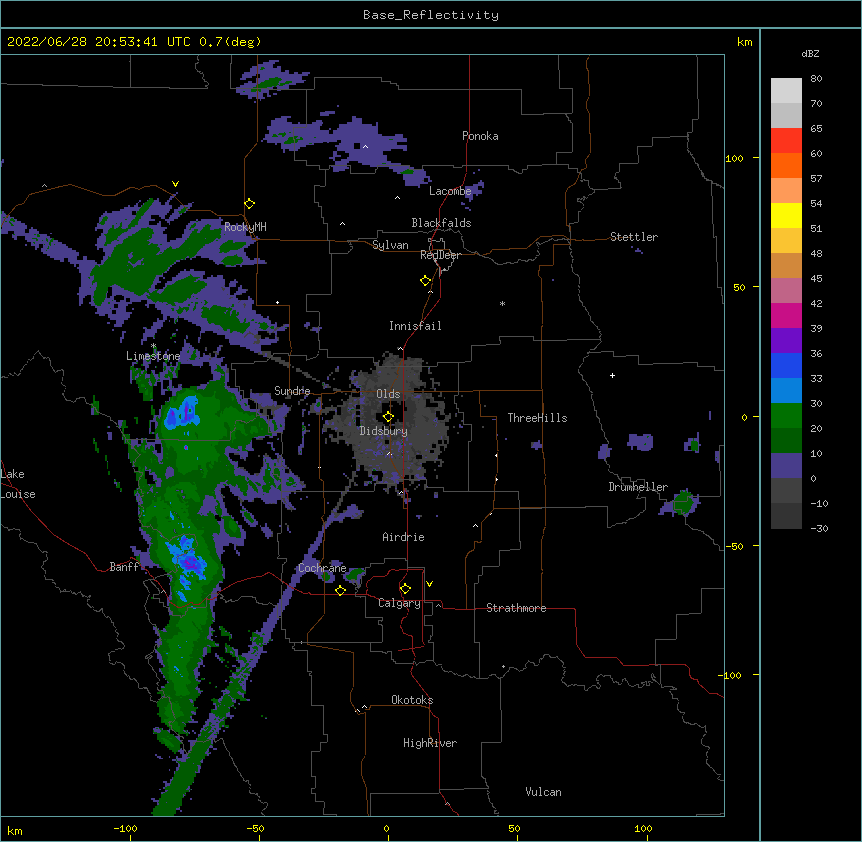
Task: Click the yellow diamond marker below Cochrane
Action: pyautogui.click(x=340, y=590)
